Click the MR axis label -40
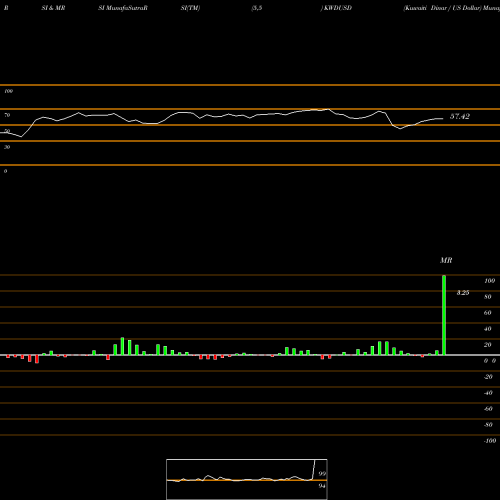This screenshot has width=500, height=500. pyautogui.click(x=488, y=393)
